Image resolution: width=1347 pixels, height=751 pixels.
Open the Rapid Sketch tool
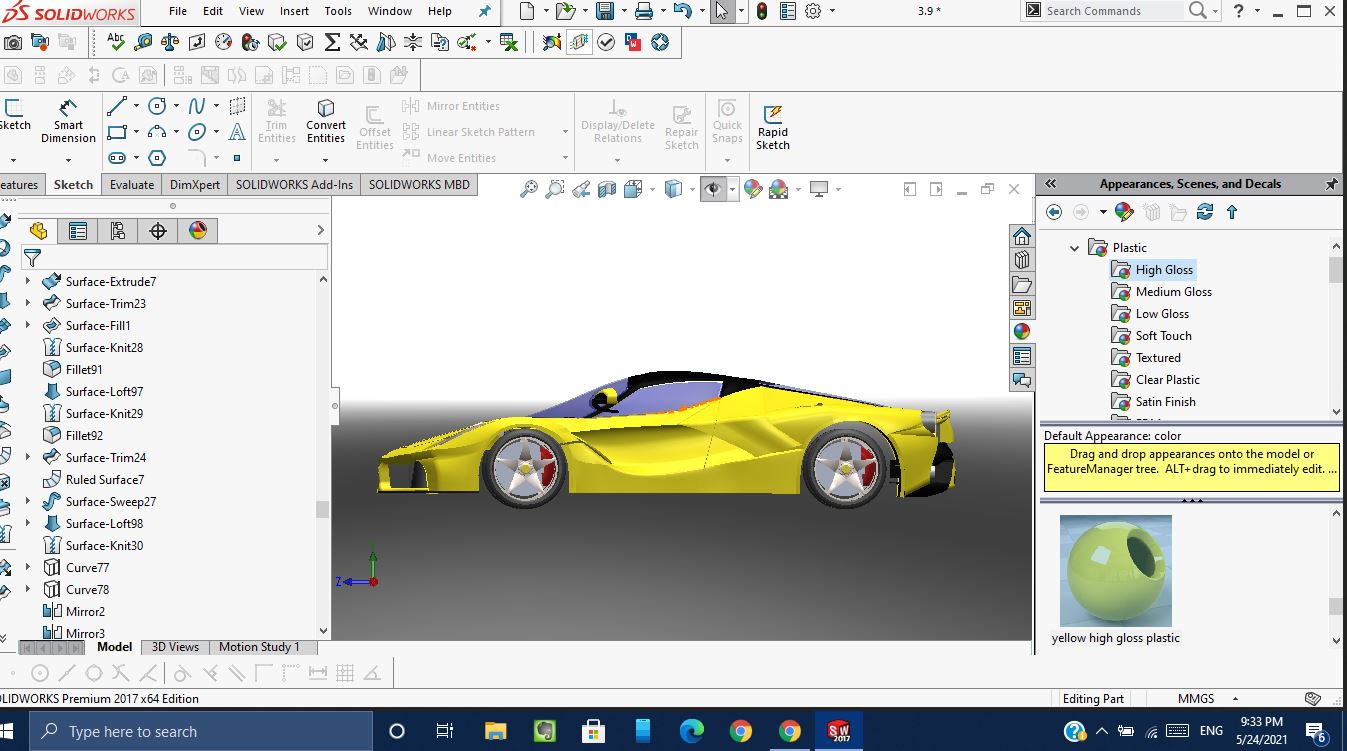click(x=772, y=127)
